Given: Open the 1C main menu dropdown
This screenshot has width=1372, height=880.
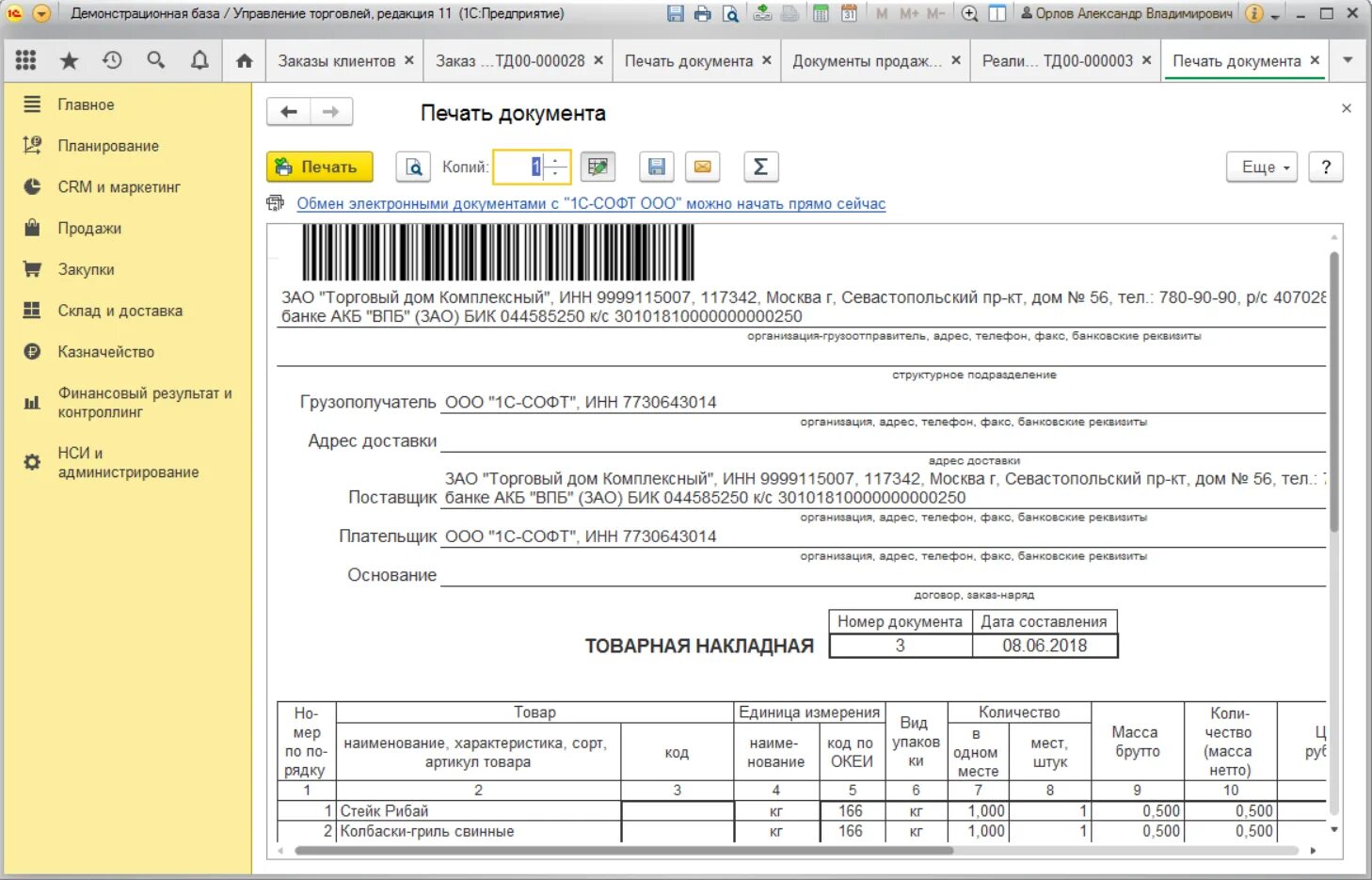Looking at the screenshot, I should click(x=41, y=13).
